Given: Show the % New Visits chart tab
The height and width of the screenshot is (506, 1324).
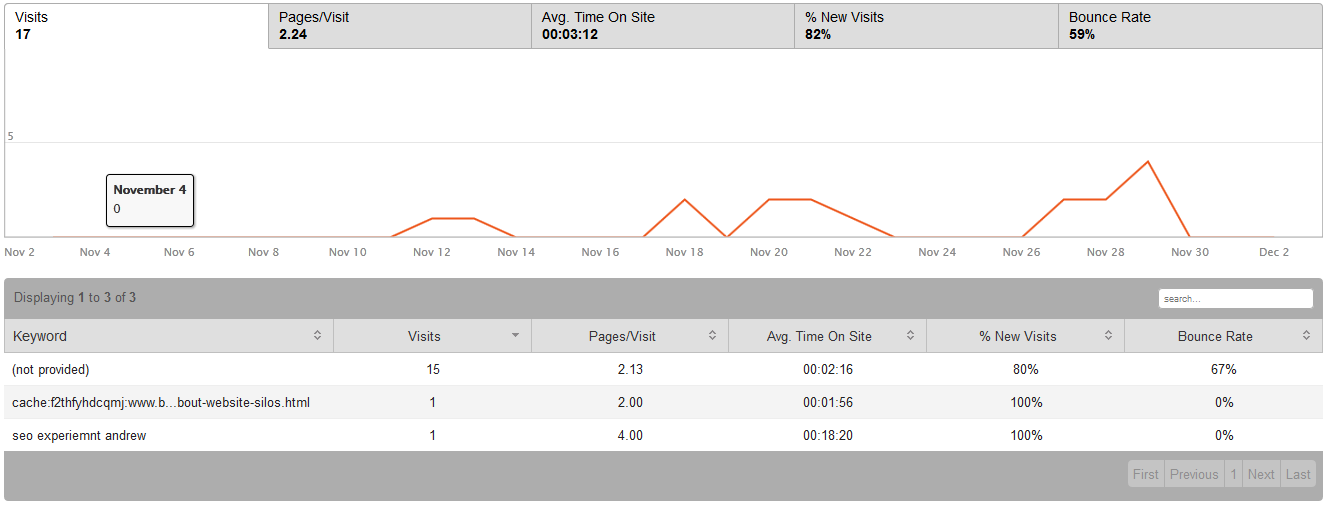Looking at the screenshot, I should (926, 26).
